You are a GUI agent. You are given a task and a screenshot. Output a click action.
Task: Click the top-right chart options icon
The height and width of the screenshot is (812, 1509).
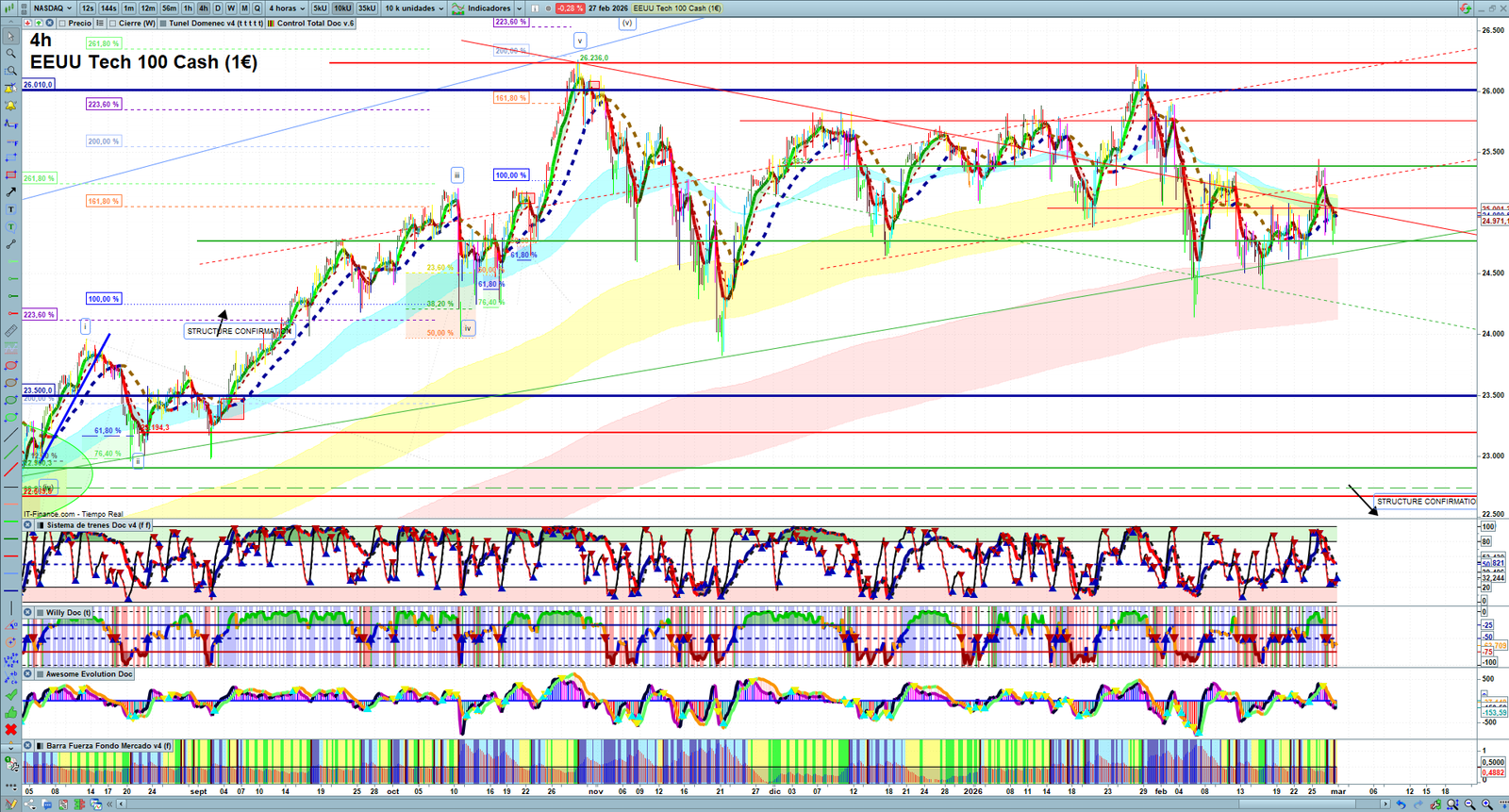(x=1466, y=8)
